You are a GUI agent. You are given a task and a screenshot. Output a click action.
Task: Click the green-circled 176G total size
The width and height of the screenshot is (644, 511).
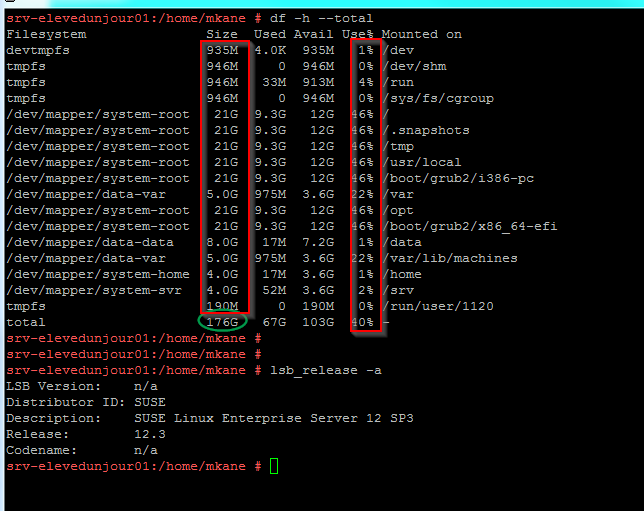click(x=221, y=322)
